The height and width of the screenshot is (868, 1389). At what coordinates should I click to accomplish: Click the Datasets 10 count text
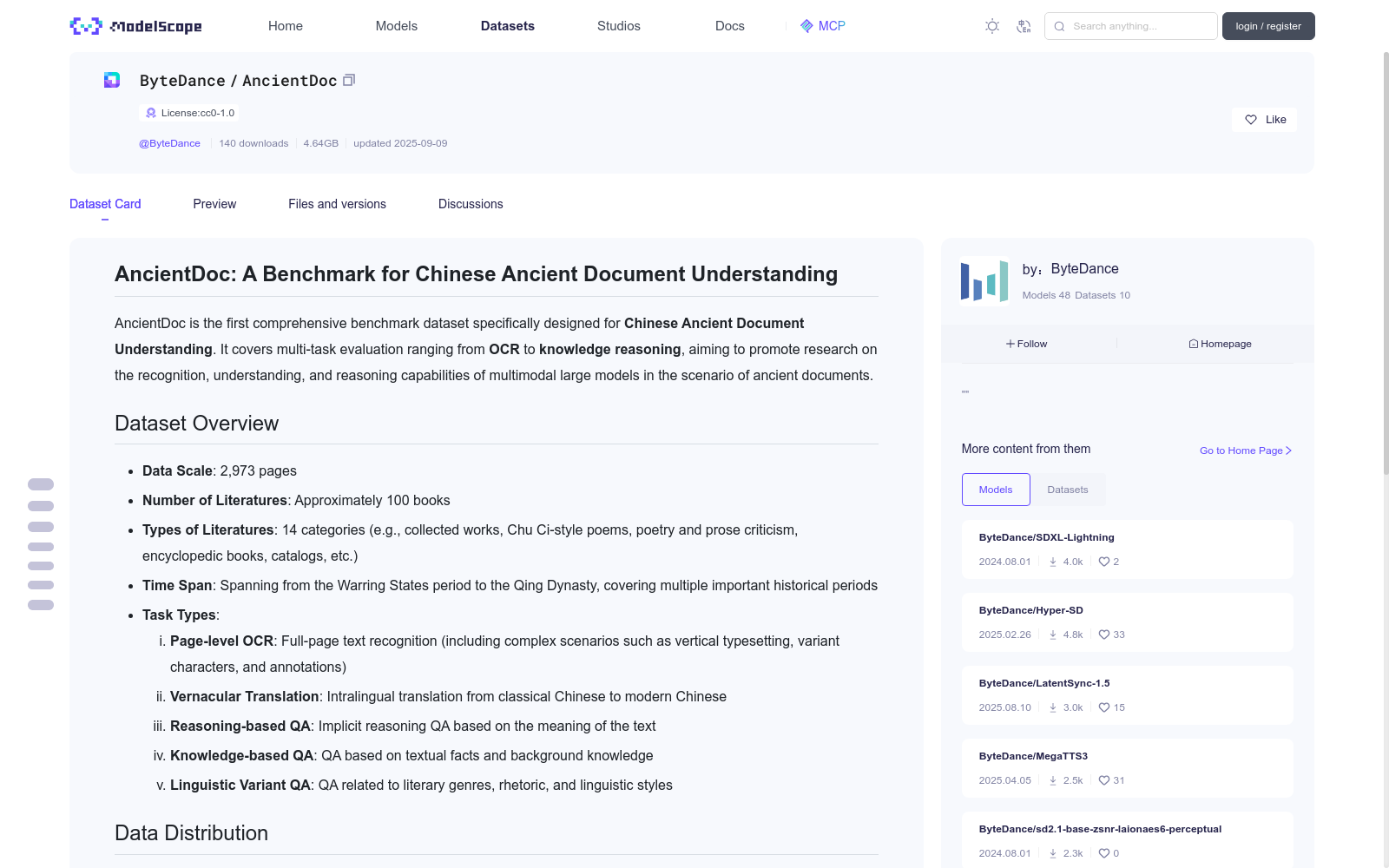tap(1103, 295)
